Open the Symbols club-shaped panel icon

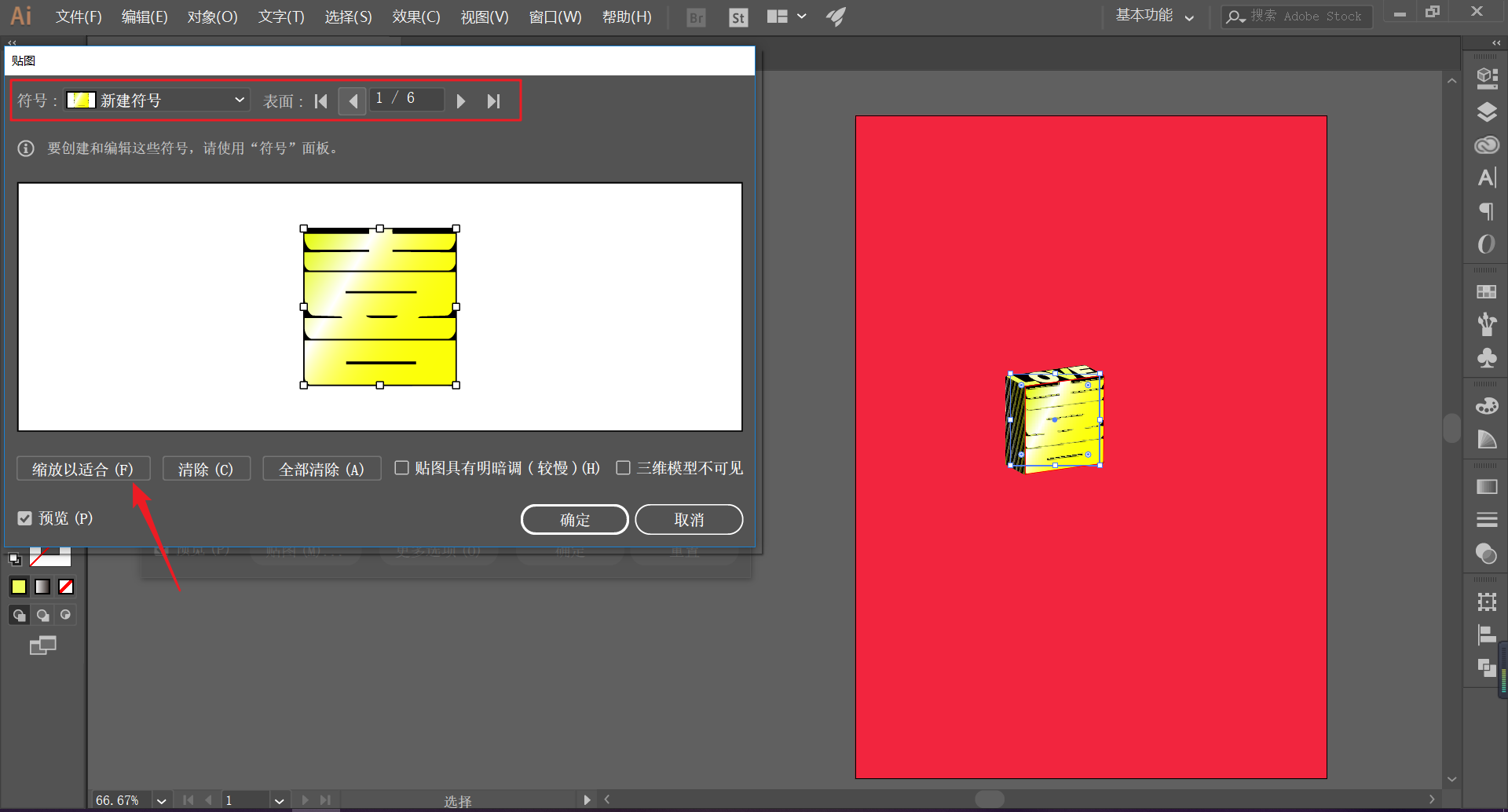point(1486,358)
